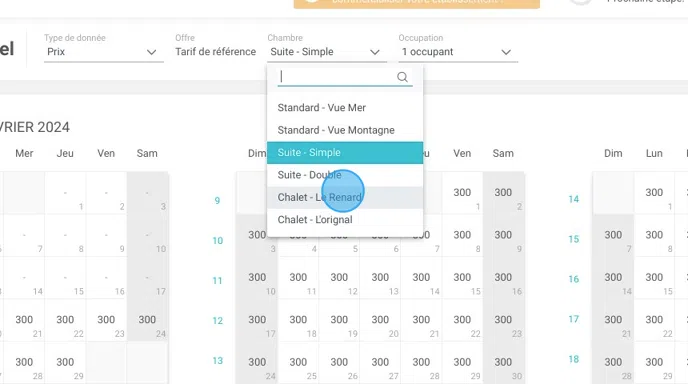Click week number 10 label
This screenshot has width=688, height=384.
218,240
